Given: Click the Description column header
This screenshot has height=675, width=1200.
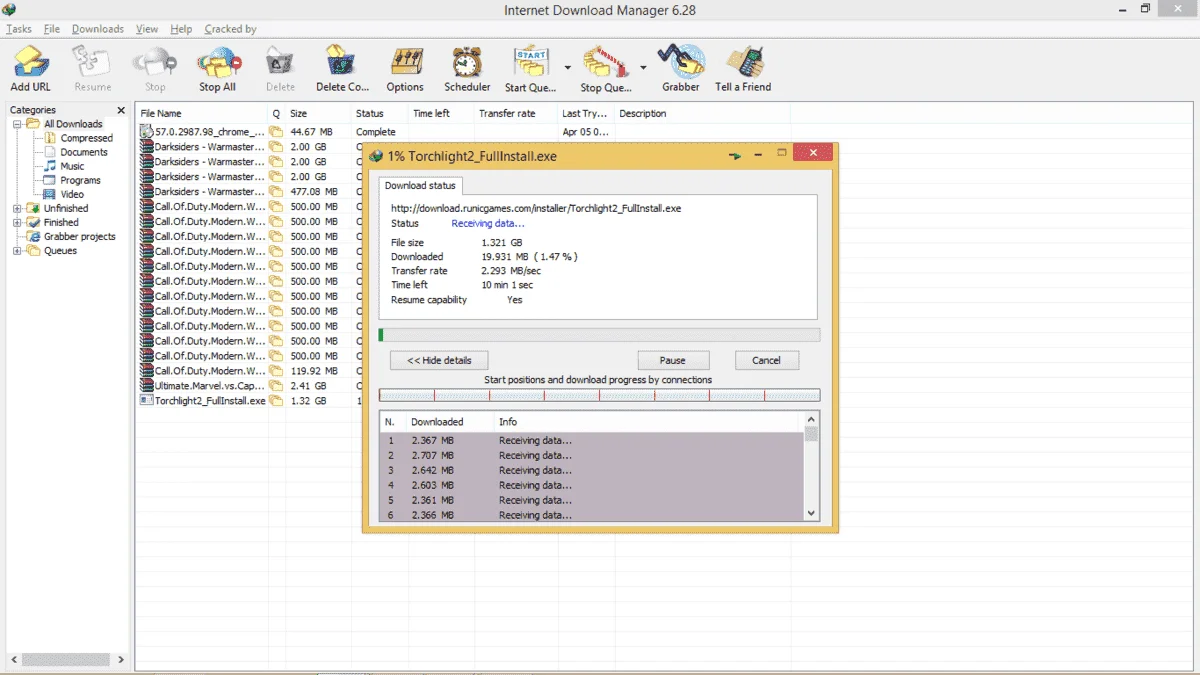Looking at the screenshot, I should click(700, 113).
